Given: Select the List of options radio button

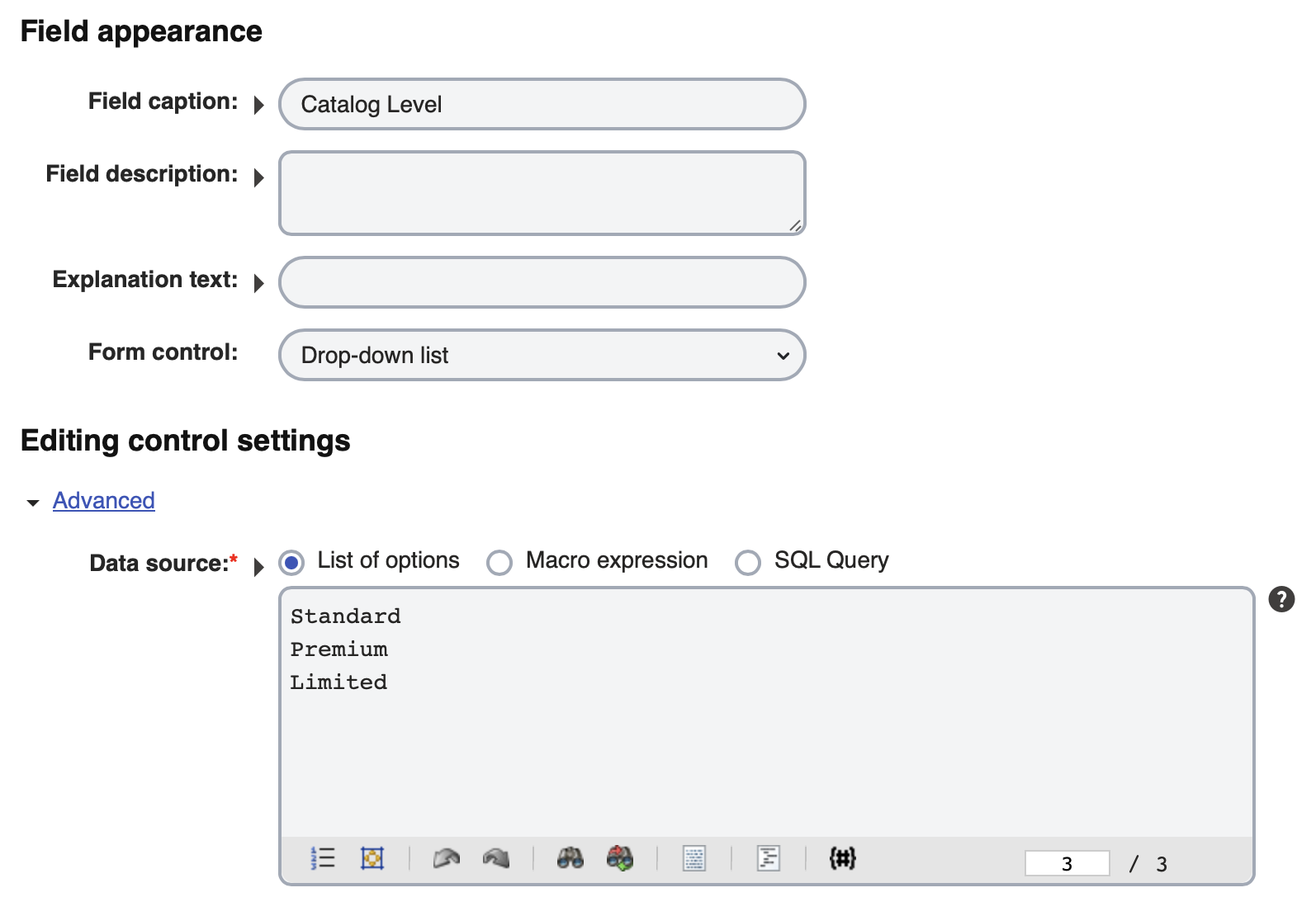Looking at the screenshot, I should click(291, 563).
